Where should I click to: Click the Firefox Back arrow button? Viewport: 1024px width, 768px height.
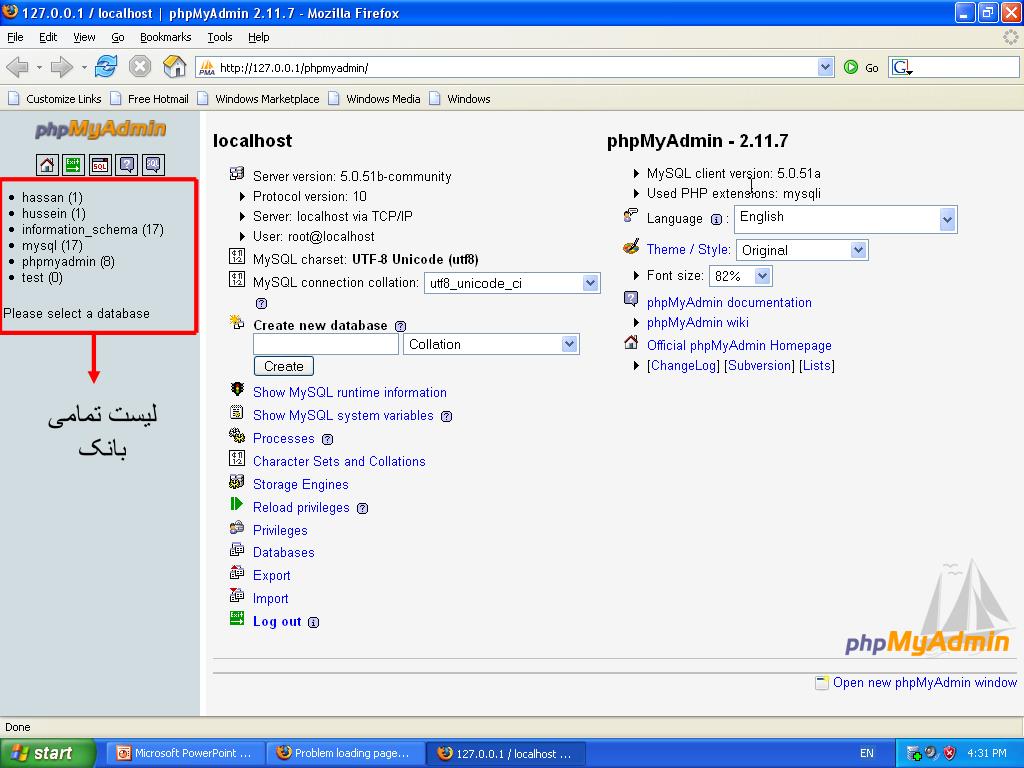pyautogui.click(x=18, y=67)
